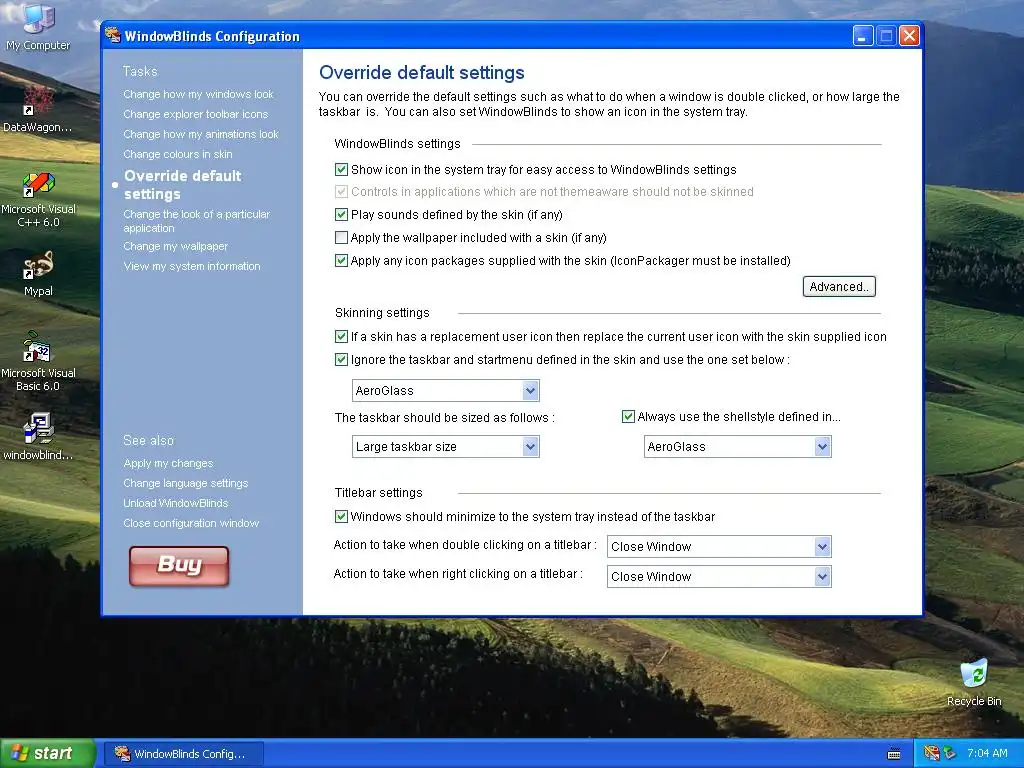Viewport: 1024px width, 768px height.
Task: Enable Apply the wallpaper included with a skin
Action: pos(341,238)
